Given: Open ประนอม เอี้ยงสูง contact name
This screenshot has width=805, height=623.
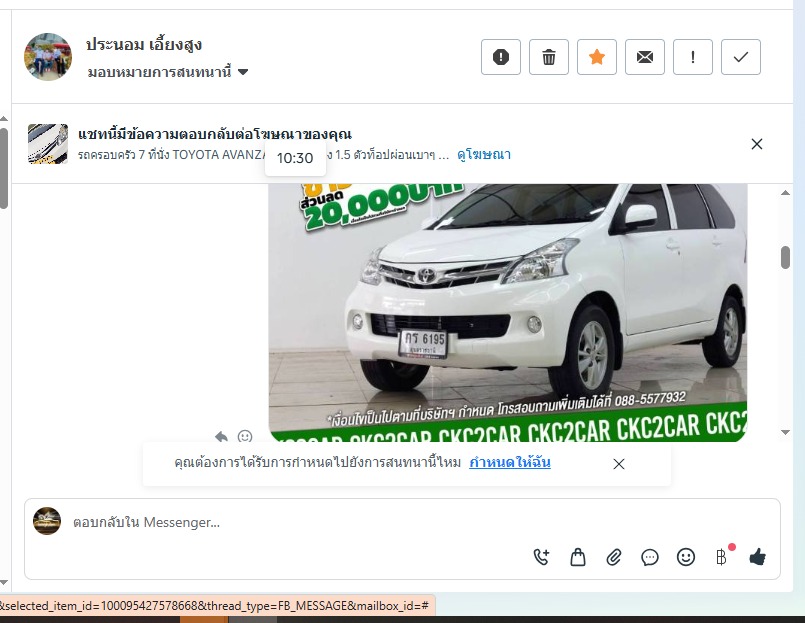Looking at the screenshot, I should coord(144,45).
